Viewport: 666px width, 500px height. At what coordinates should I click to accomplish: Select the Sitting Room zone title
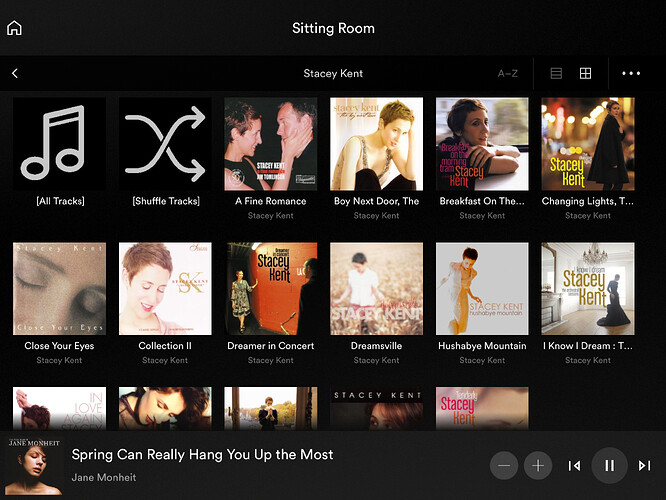tap(333, 28)
